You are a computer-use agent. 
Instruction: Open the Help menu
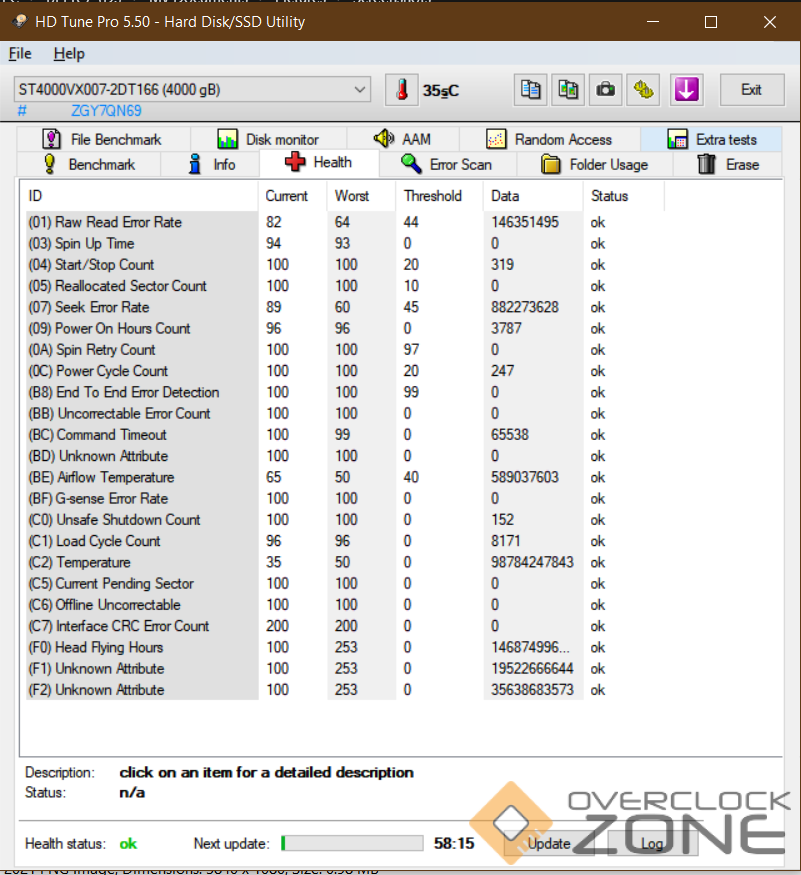point(69,54)
